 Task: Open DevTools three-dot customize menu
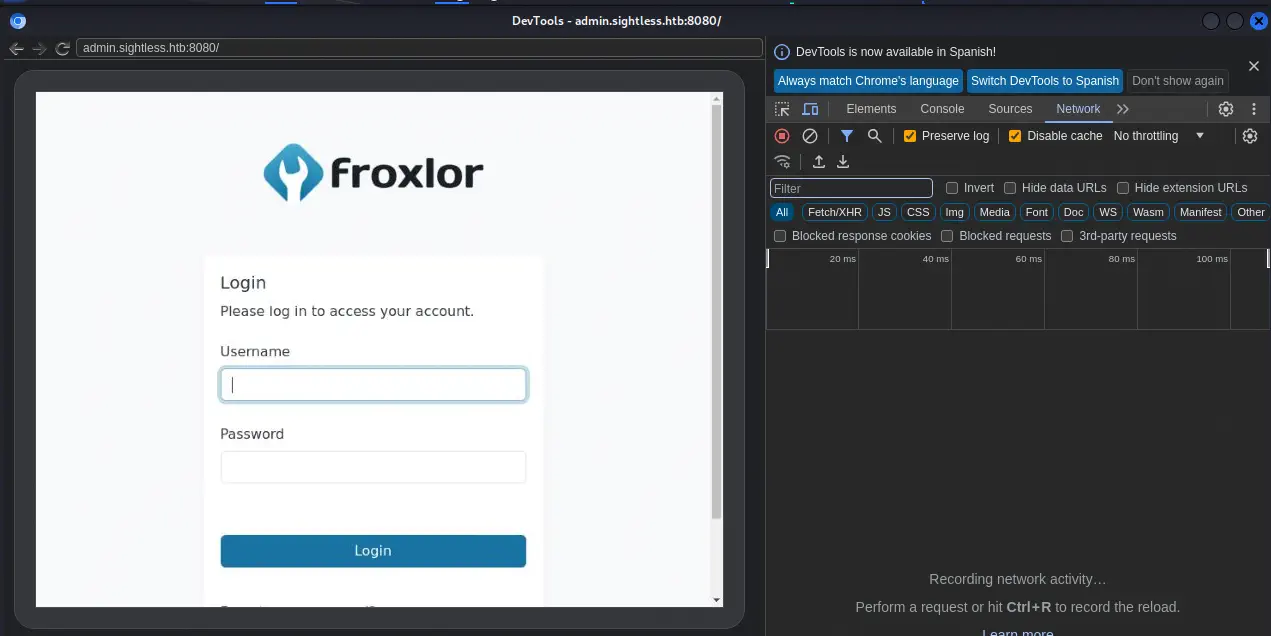coord(1254,109)
